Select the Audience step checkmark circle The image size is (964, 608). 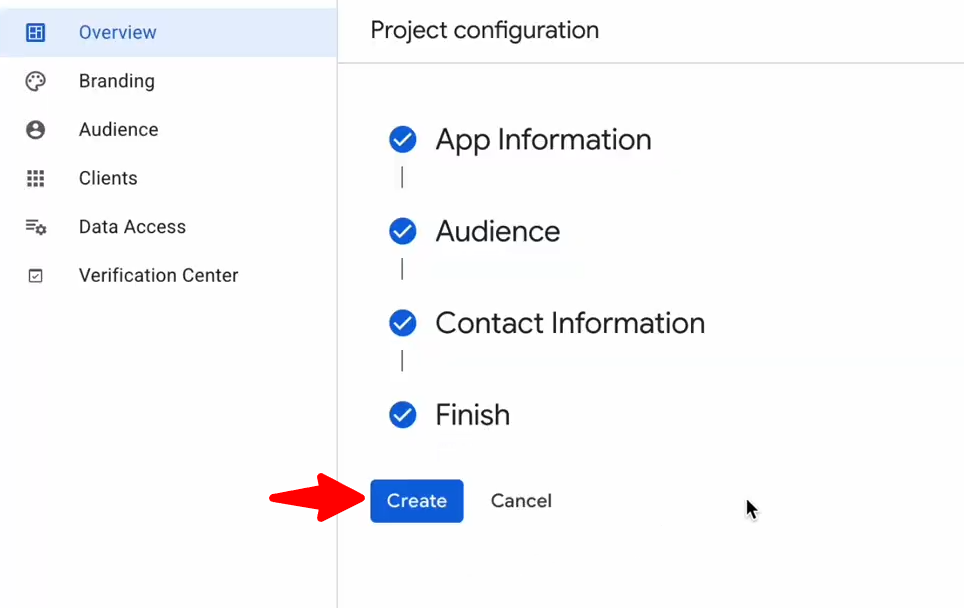(402, 232)
